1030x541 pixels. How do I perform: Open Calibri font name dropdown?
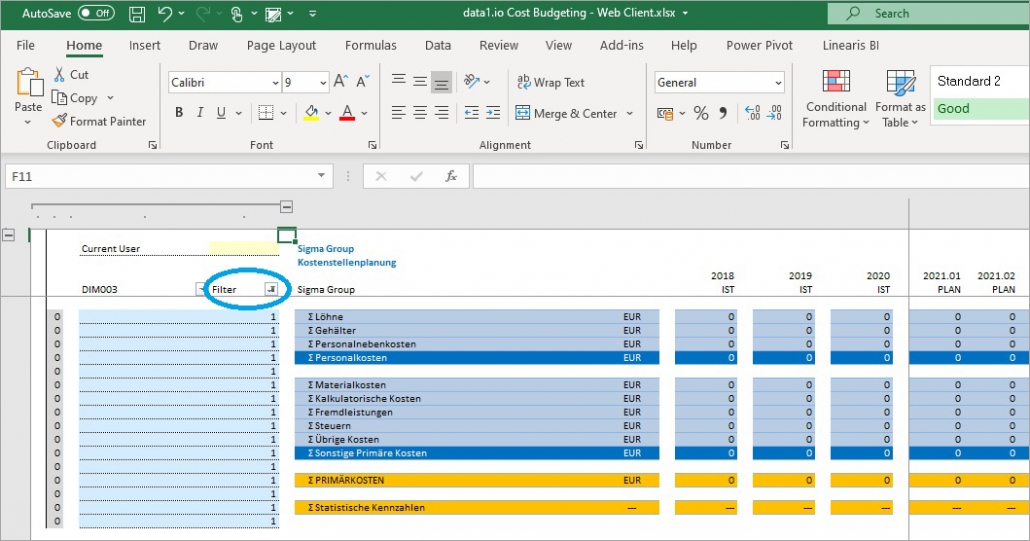[x=275, y=83]
